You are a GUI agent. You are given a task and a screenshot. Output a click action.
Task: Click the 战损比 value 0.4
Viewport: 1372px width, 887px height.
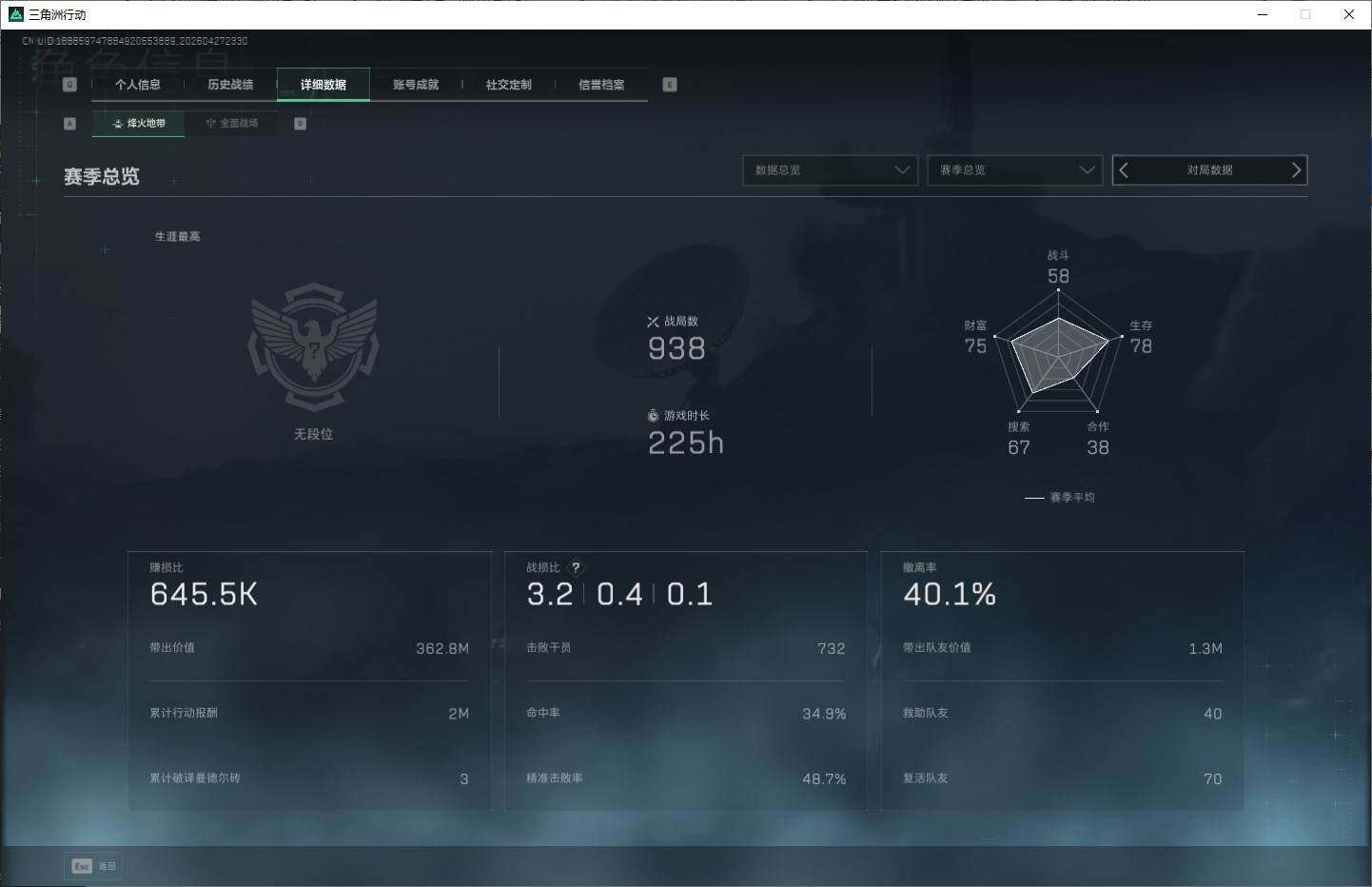619,595
